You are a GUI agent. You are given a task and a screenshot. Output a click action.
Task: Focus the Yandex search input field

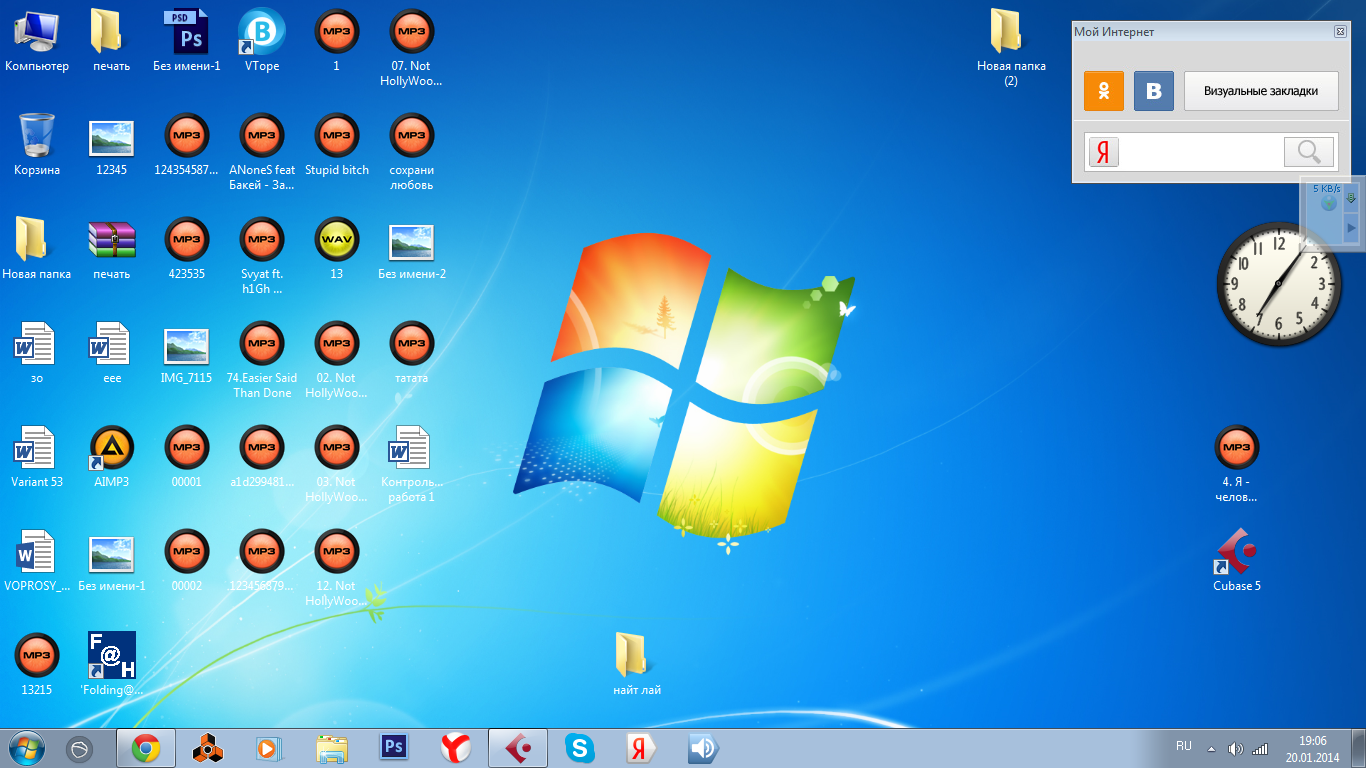tap(1200, 152)
